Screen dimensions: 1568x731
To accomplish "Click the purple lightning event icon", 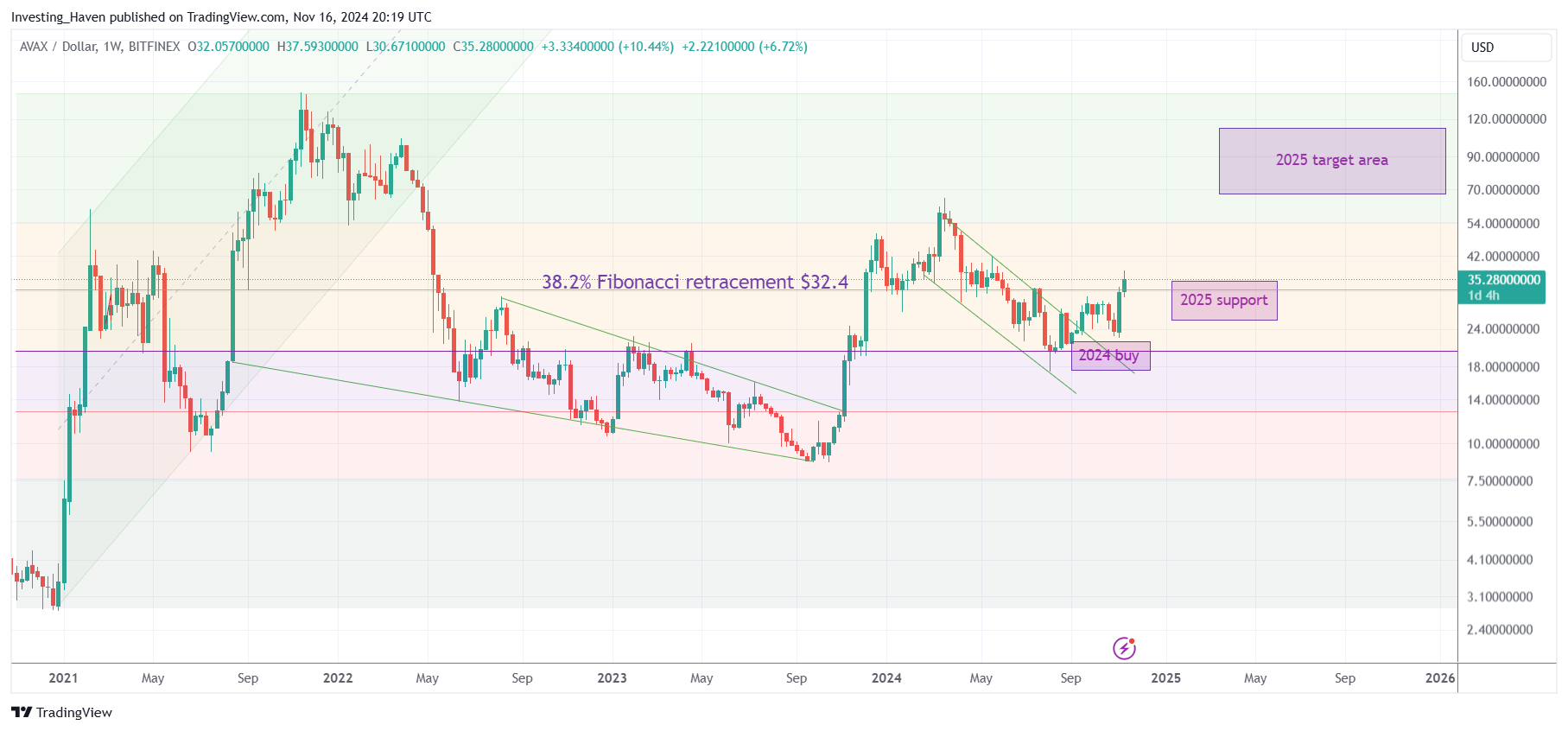I will click(1124, 648).
